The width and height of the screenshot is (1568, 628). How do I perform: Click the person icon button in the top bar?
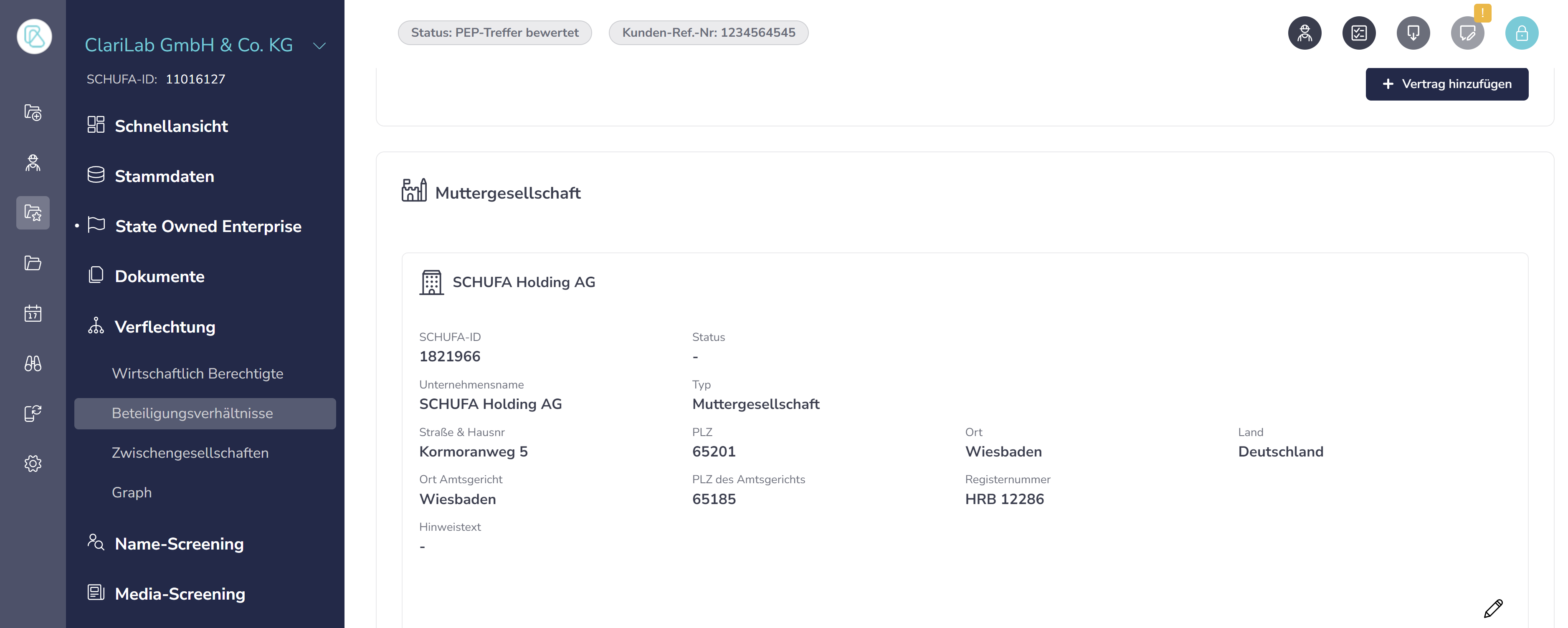(1305, 33)
